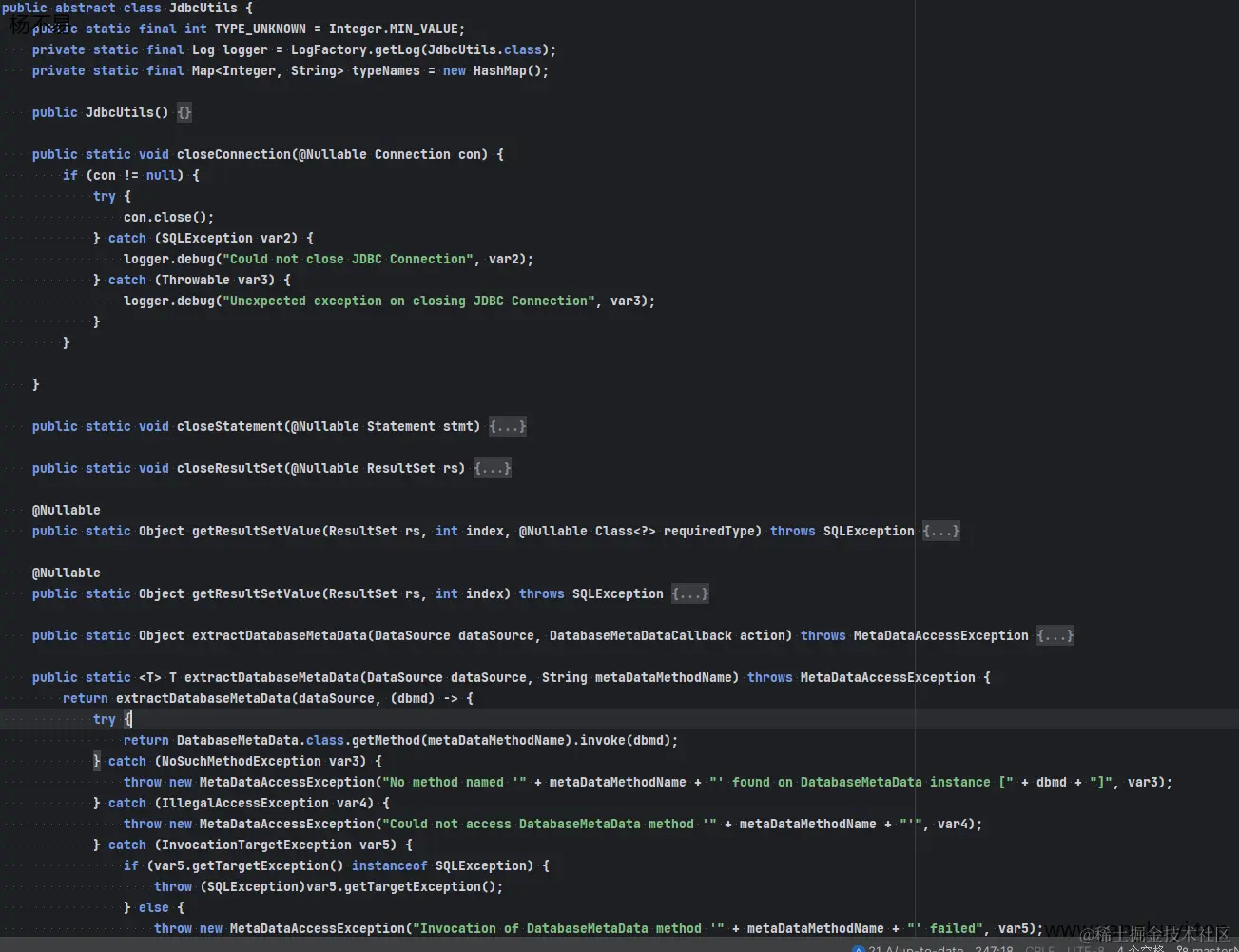The image size is (1239, 952).
Task: Click "Could not close JDBC Connection" string
Action: tap(348, 259)
